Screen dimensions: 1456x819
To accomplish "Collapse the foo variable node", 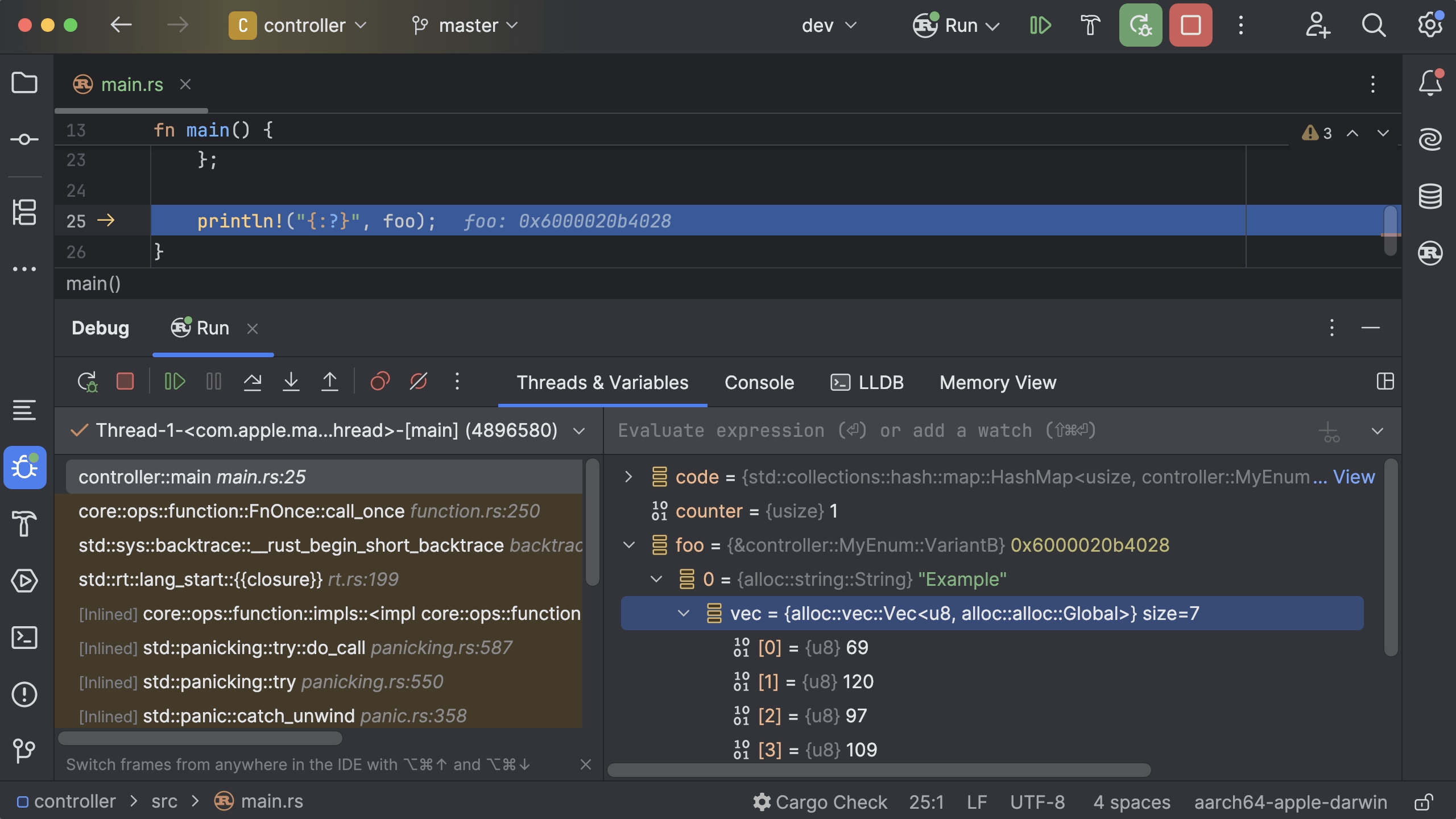I will (628, 545).
